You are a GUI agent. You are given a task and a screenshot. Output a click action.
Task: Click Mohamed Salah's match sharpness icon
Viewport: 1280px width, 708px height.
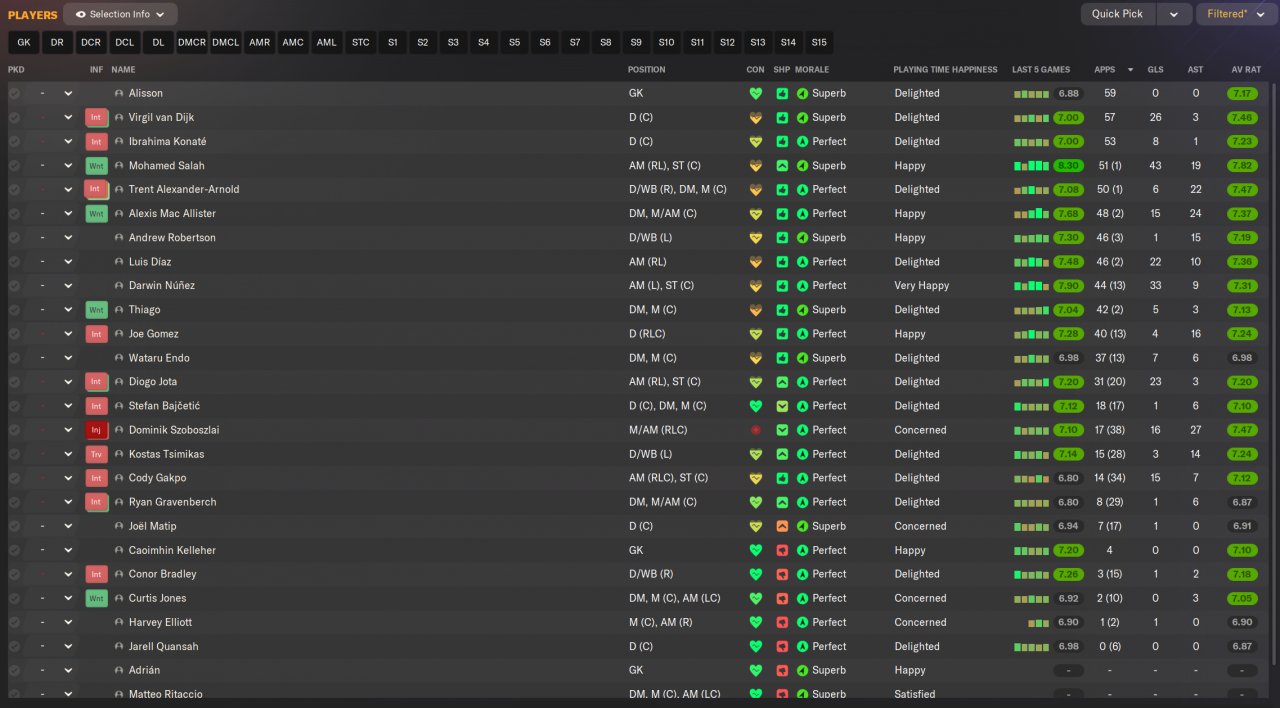tap(782, 166)
